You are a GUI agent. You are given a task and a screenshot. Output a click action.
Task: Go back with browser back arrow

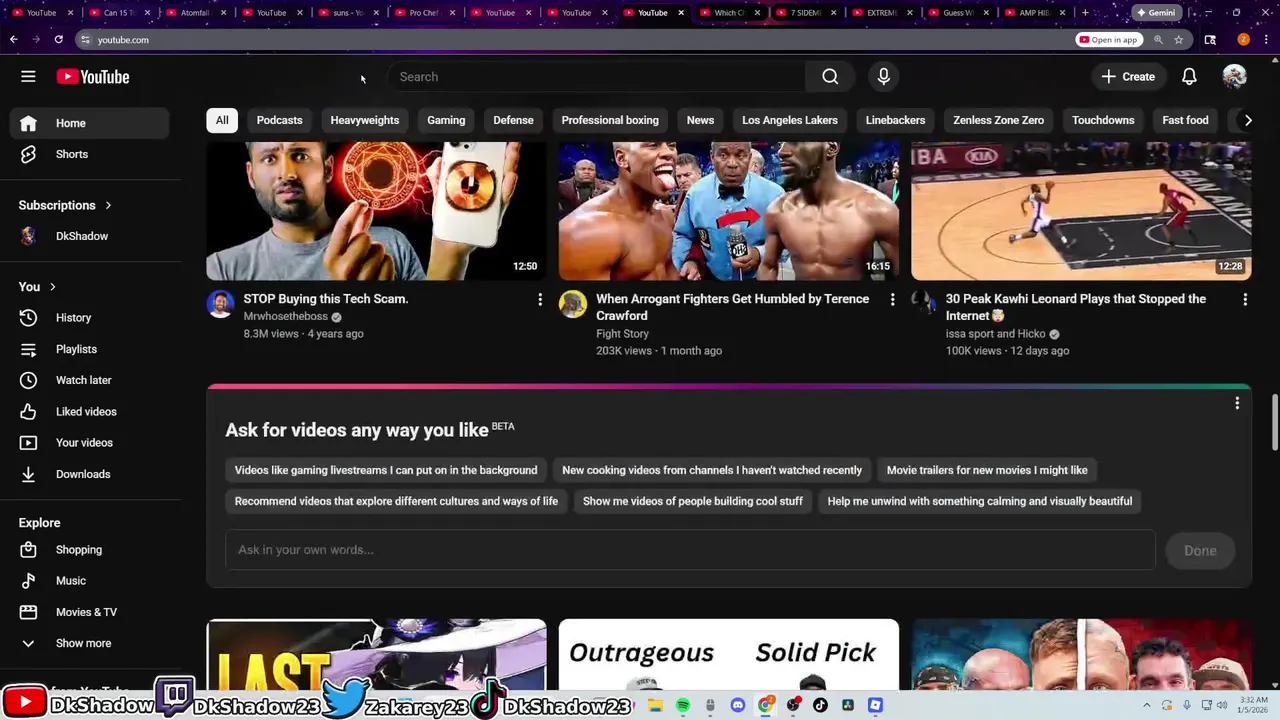13,40
